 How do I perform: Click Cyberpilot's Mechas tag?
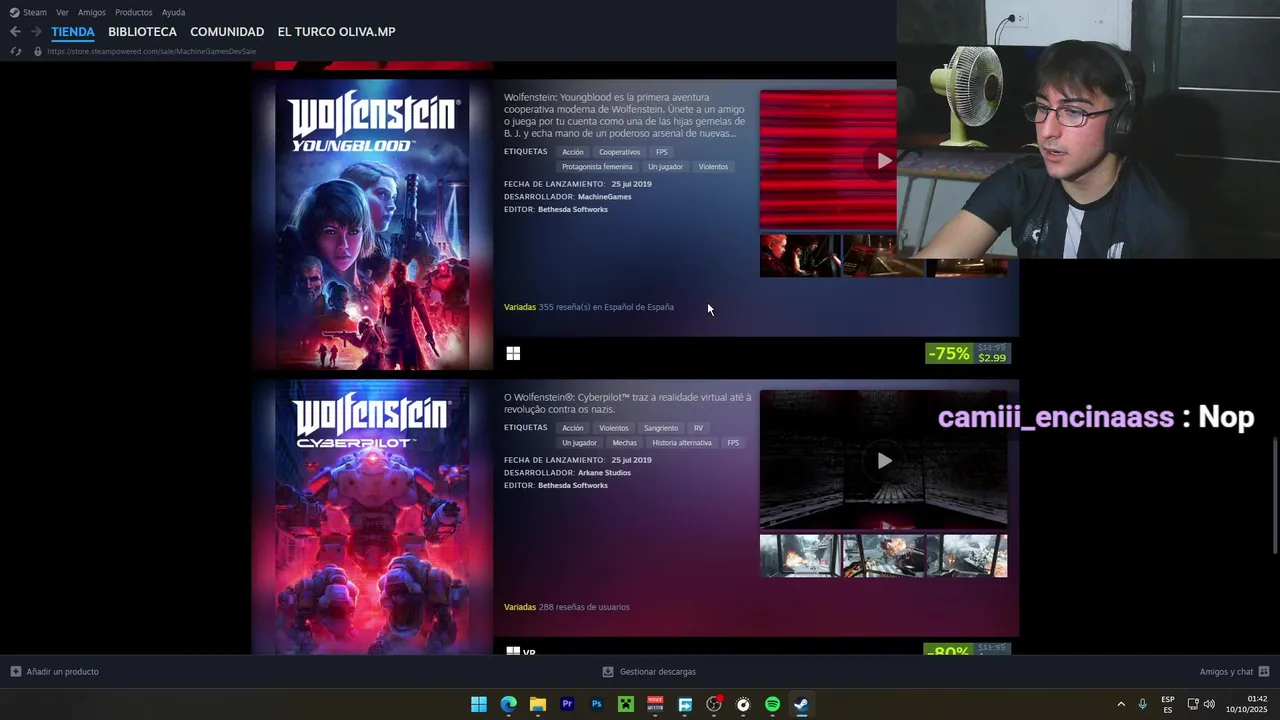coord(624,443)
